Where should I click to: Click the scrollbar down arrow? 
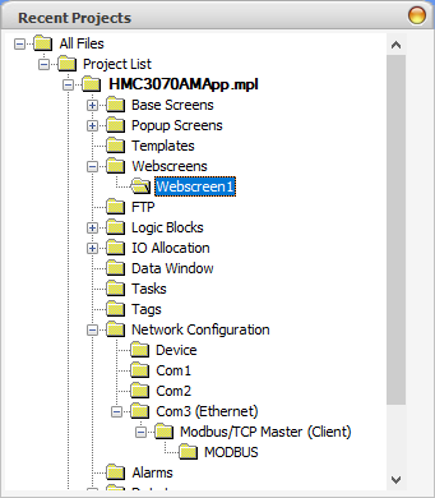pos(396,480)
